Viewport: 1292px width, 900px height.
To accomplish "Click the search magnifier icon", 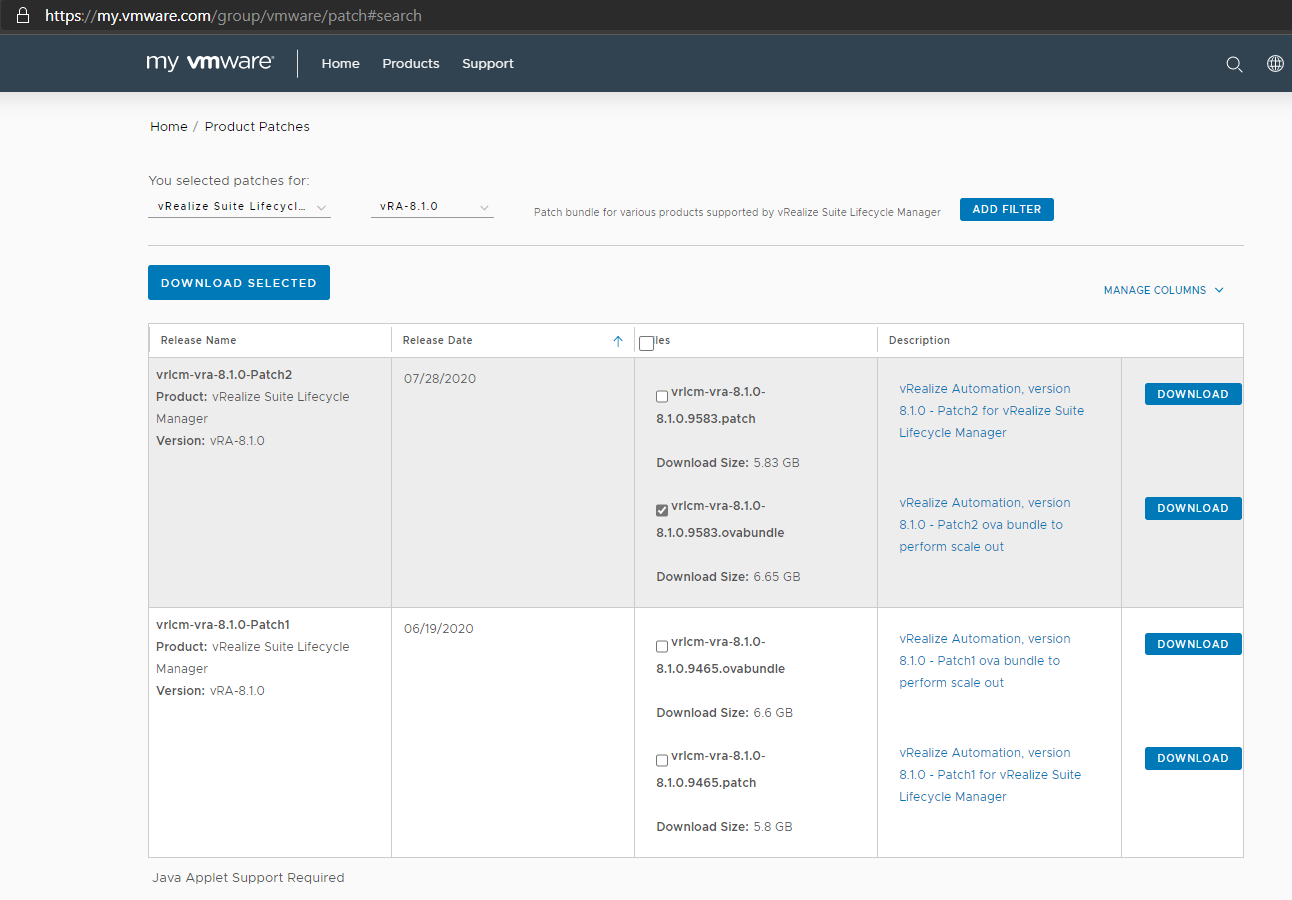I will click(x=1234, y=64).
